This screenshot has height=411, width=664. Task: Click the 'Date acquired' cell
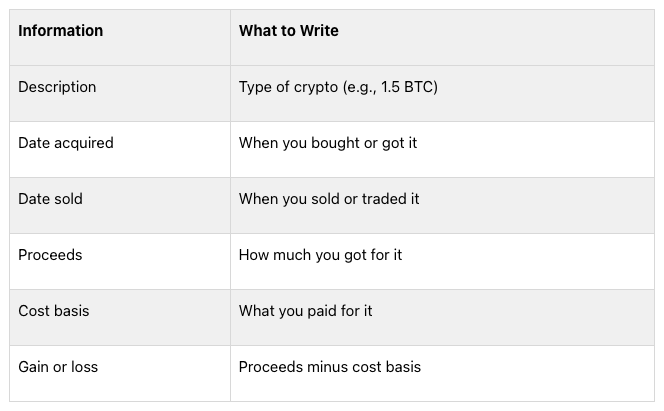pos(66,143)
